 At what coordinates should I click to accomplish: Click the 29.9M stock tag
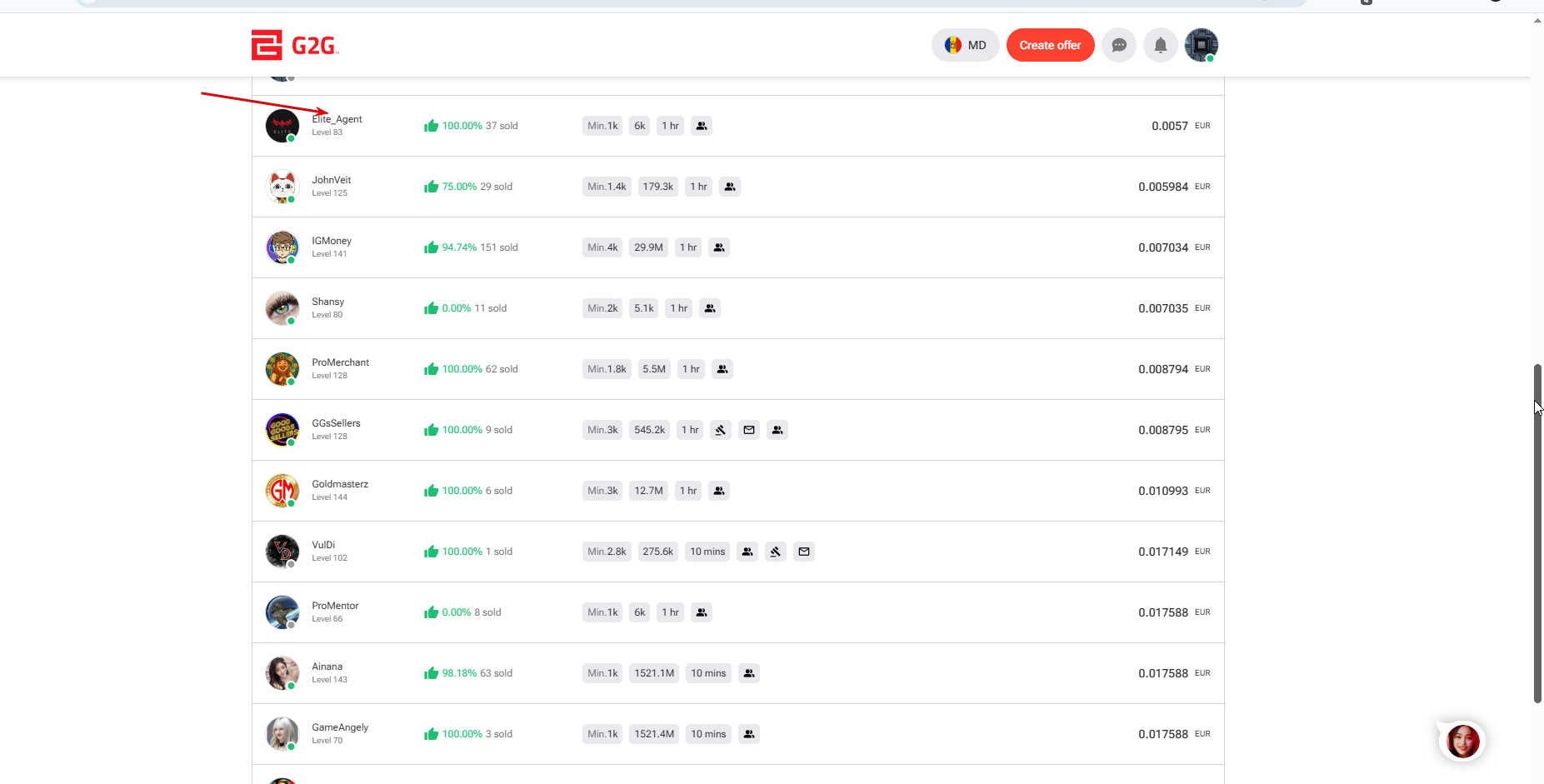coord(648,247)
